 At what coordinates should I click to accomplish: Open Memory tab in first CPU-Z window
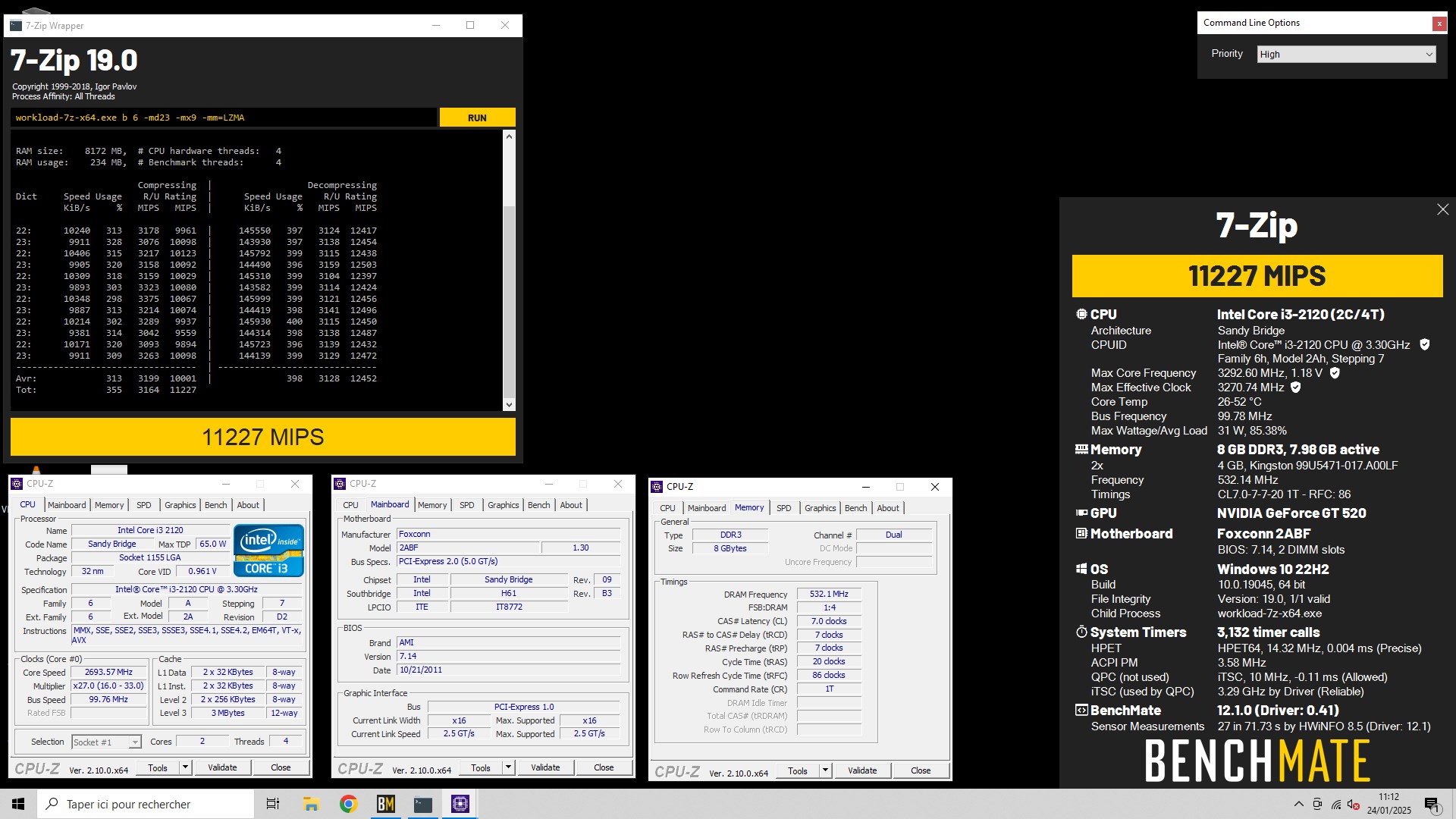click(x=109, y=505)
